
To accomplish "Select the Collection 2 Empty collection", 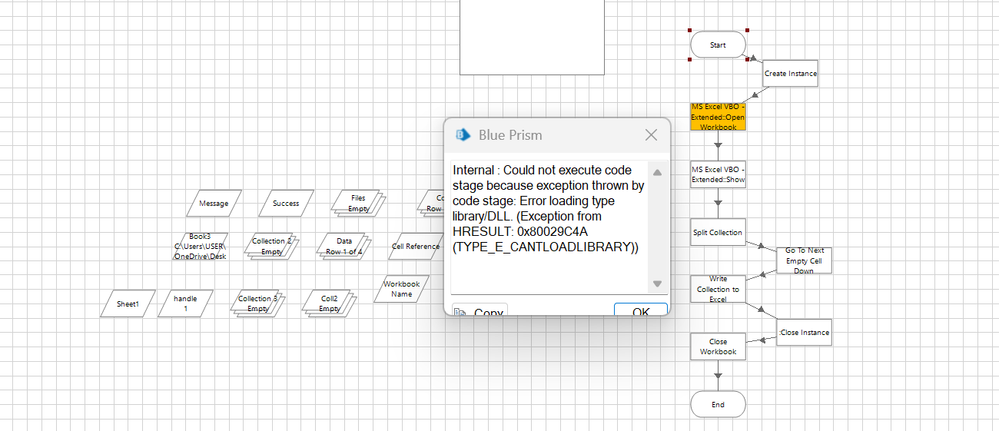I will click(272, 247).
